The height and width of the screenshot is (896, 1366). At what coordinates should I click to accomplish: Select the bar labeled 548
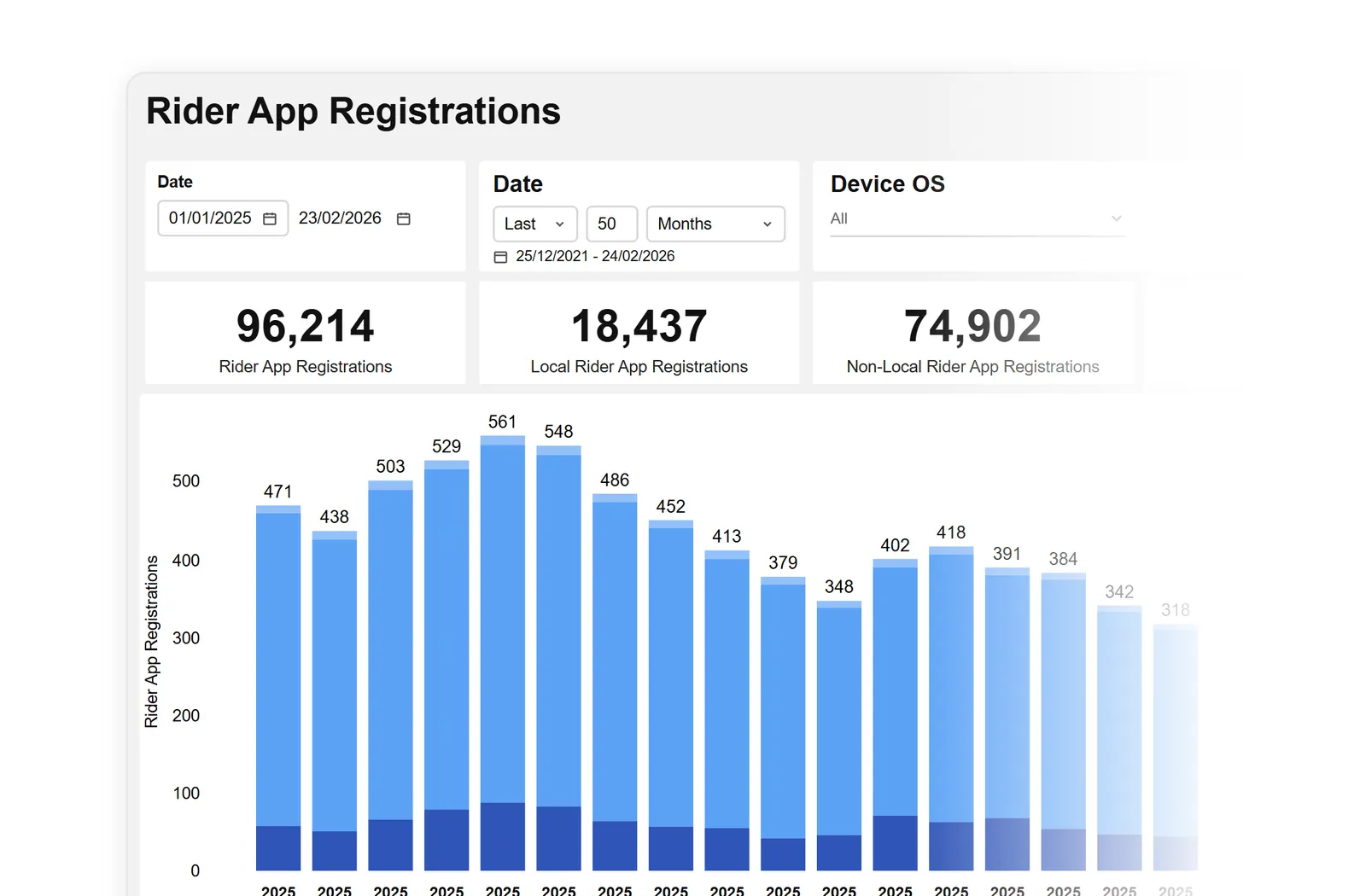(x=558, y=658)
